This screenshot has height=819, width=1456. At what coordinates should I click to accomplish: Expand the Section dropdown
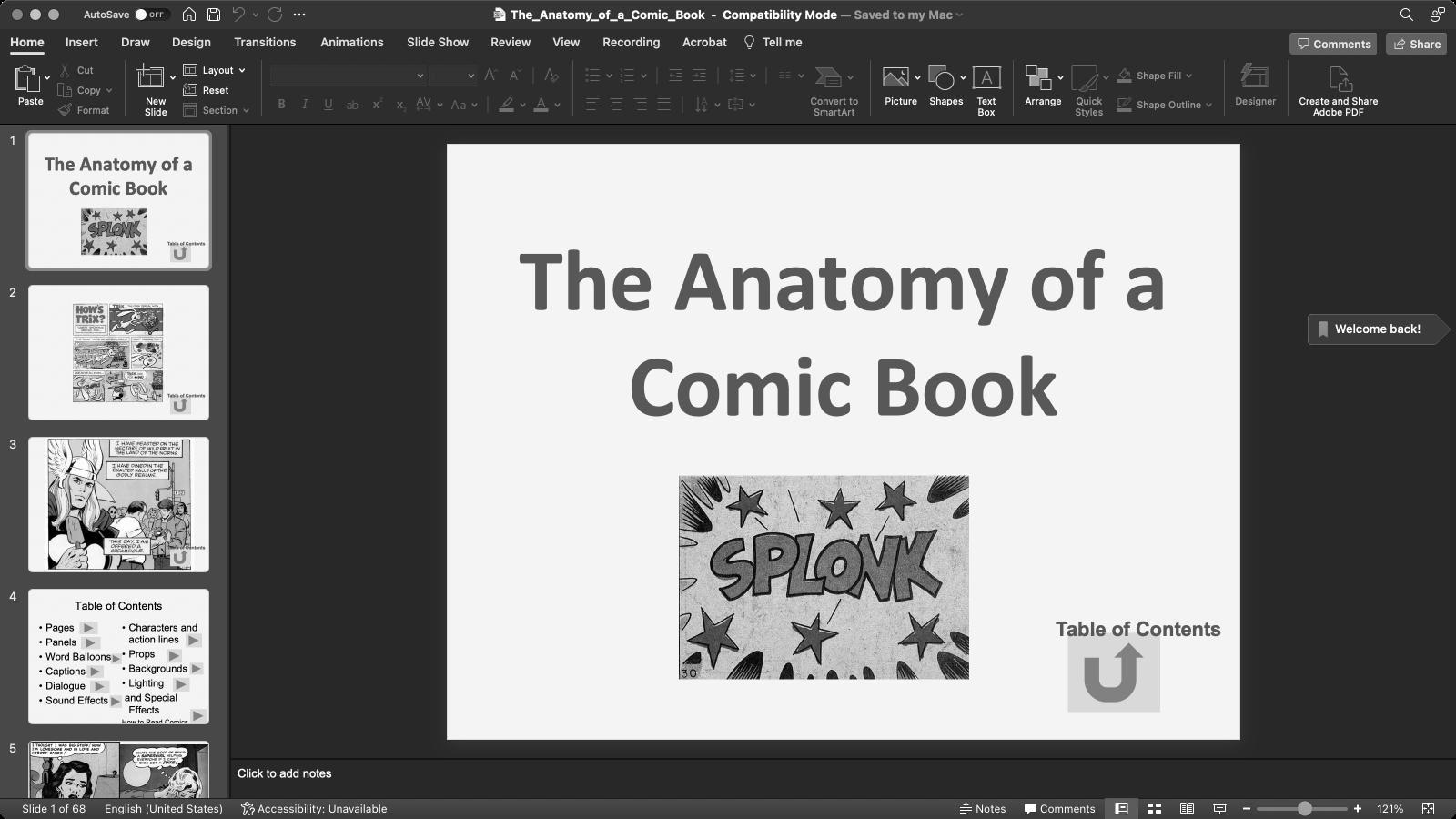pos(246,110)
